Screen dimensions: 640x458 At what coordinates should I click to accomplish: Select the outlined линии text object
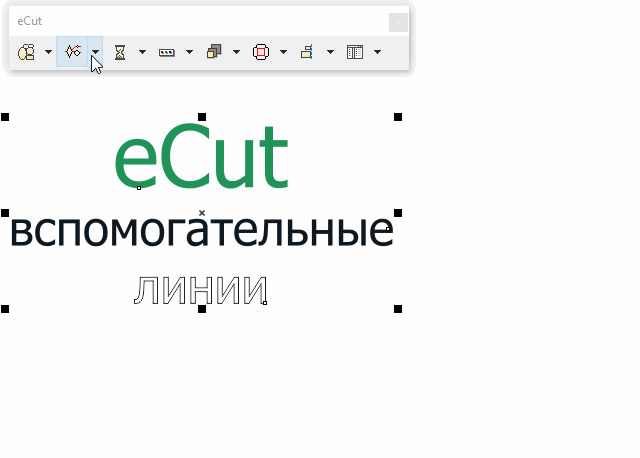[201, 290]
